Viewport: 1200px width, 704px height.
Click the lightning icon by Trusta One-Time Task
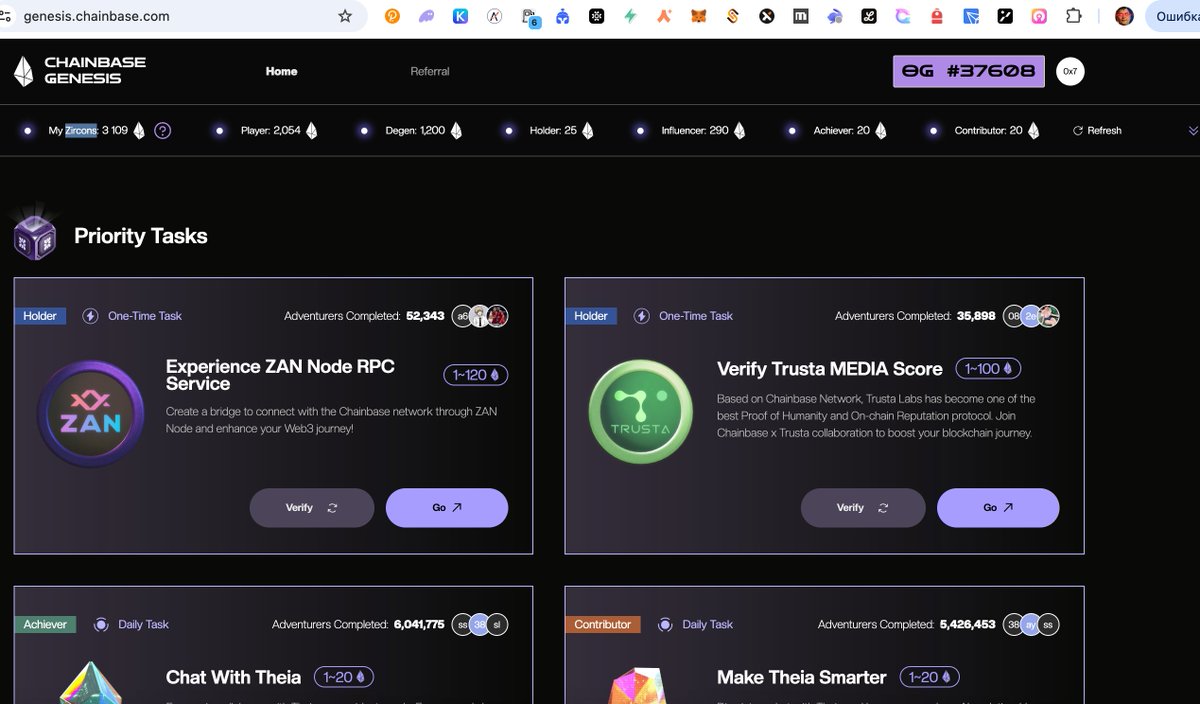click(641, 316)
